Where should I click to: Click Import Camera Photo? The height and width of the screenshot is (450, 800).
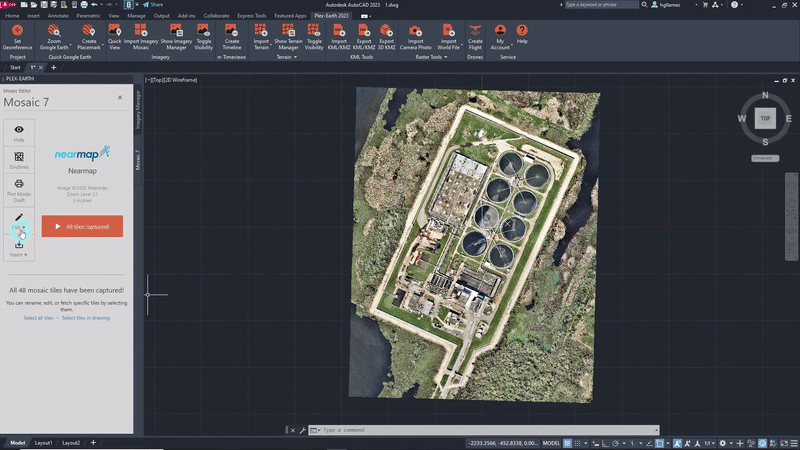coord(415,37)
